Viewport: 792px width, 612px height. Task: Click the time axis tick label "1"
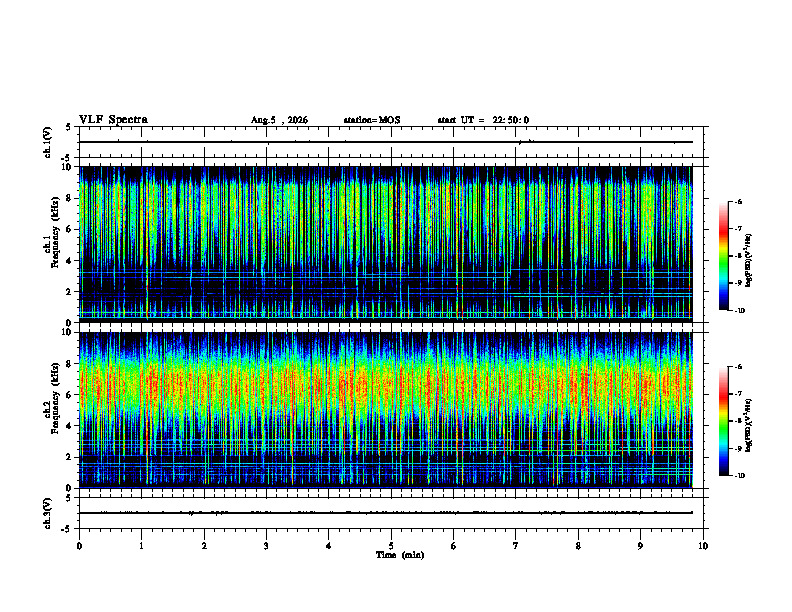[x=141, y=546]
